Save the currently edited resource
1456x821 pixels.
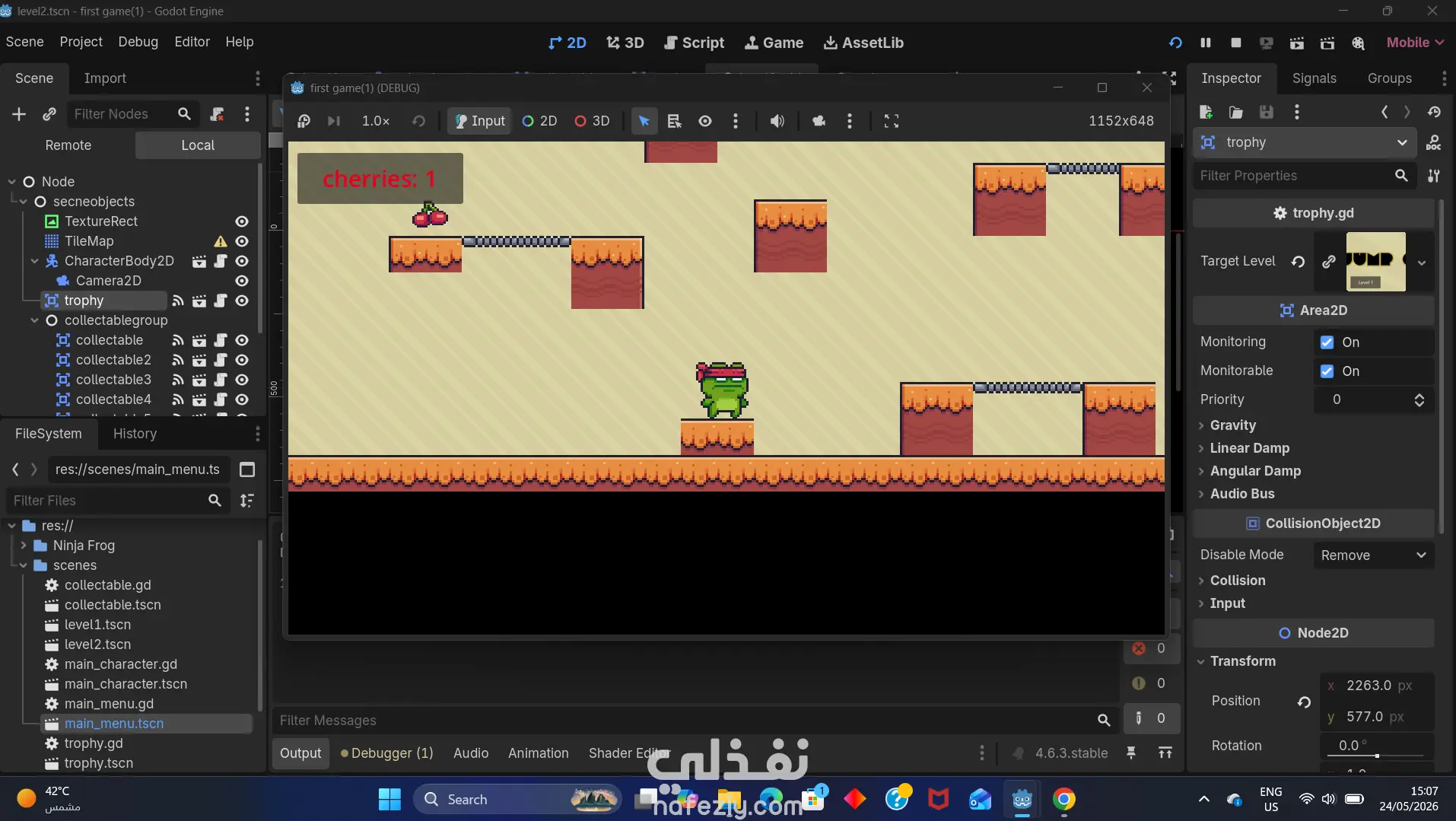[x=1267, y=113]
